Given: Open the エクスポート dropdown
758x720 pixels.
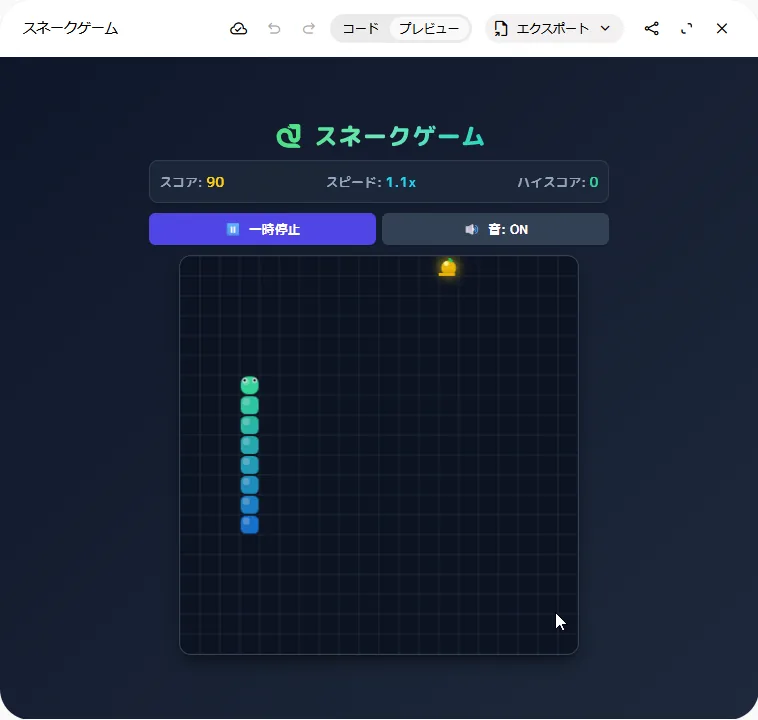Looking at the screenshot, I should click(554, 29).
